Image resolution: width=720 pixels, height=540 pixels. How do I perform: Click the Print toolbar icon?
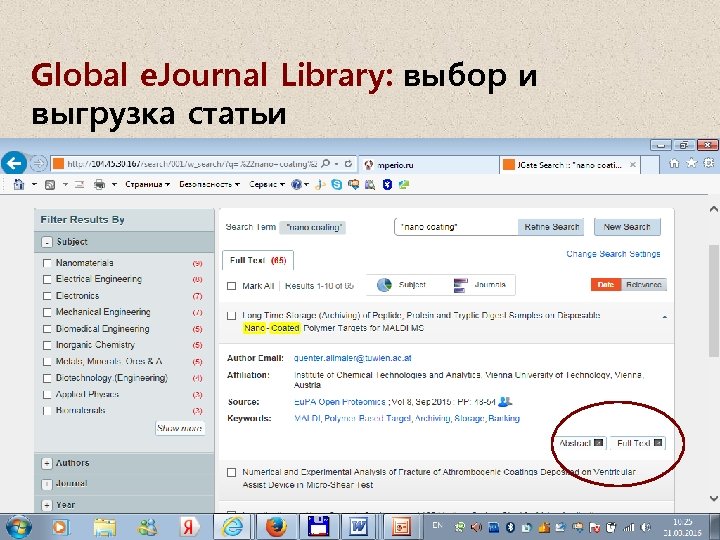click(x=99, y=185)
